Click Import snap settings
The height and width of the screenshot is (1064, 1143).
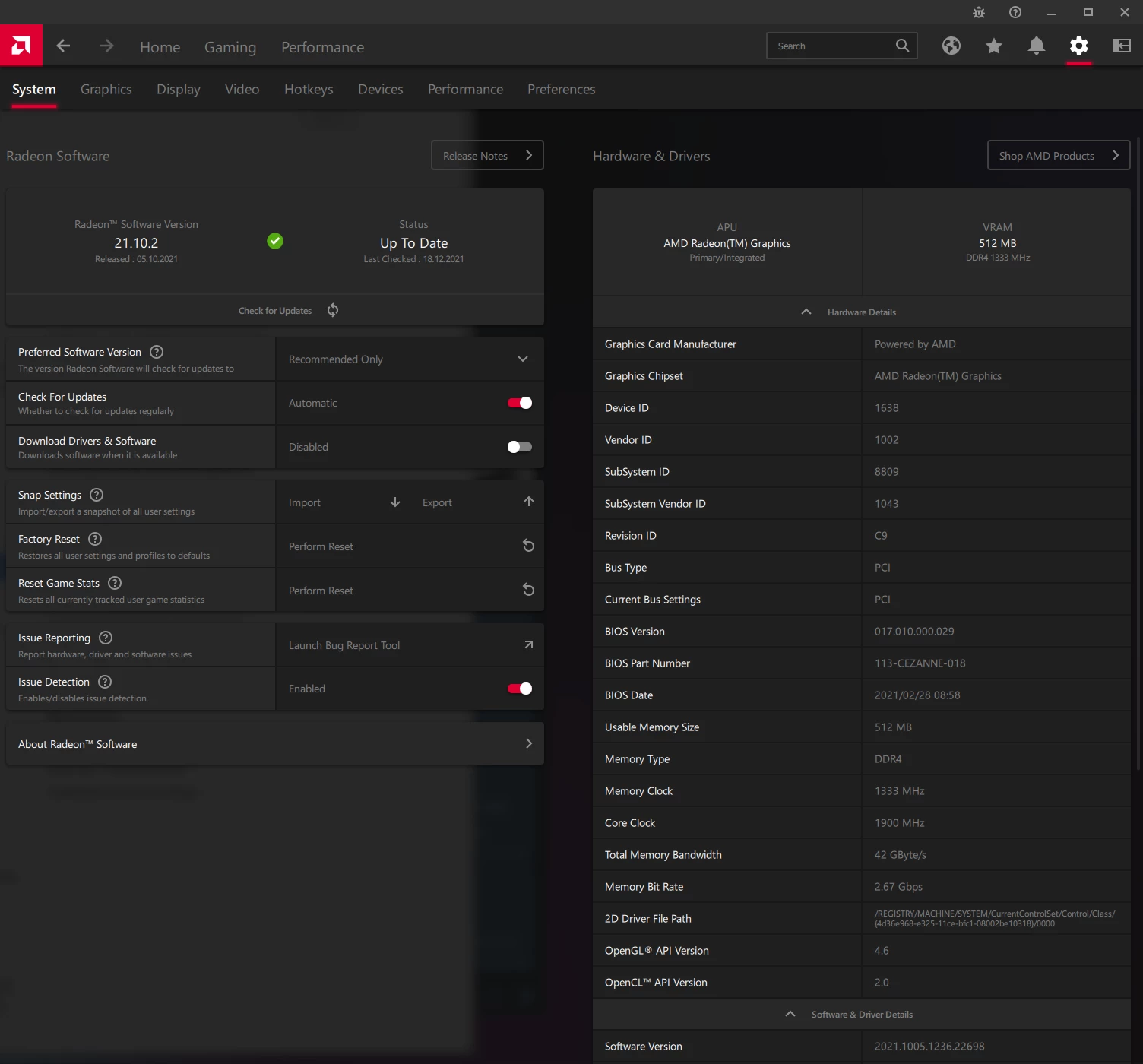(305, 502)
